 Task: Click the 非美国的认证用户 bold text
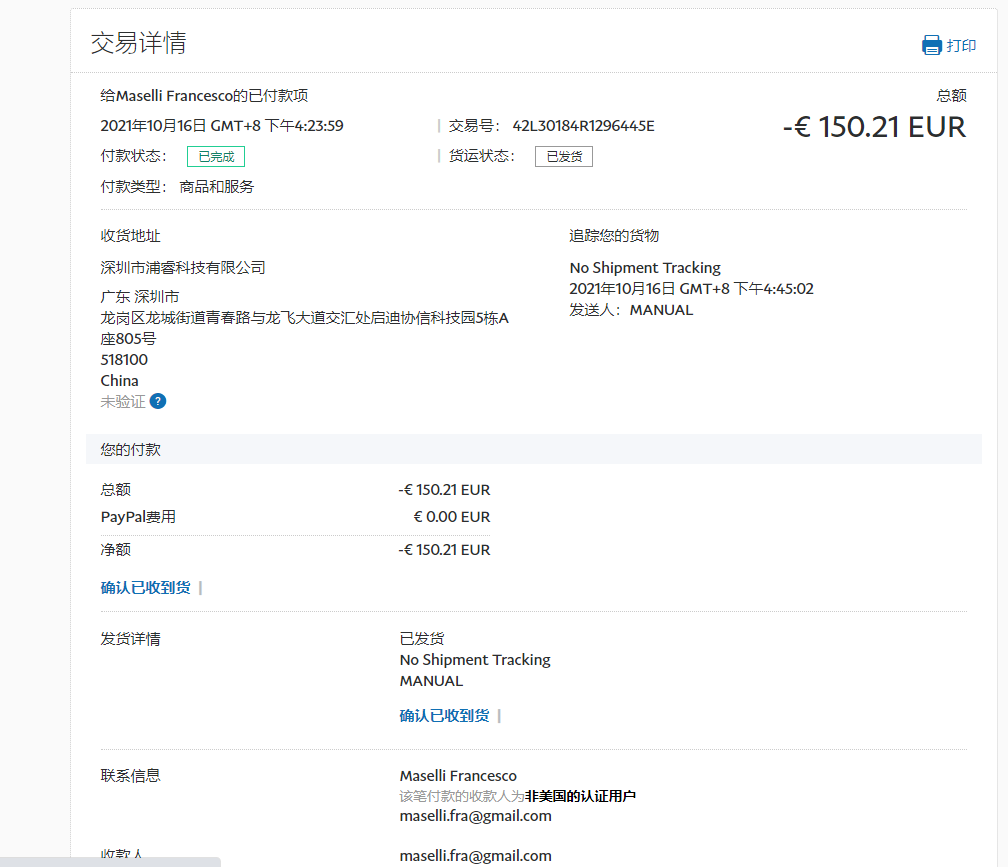pos(580,796)
